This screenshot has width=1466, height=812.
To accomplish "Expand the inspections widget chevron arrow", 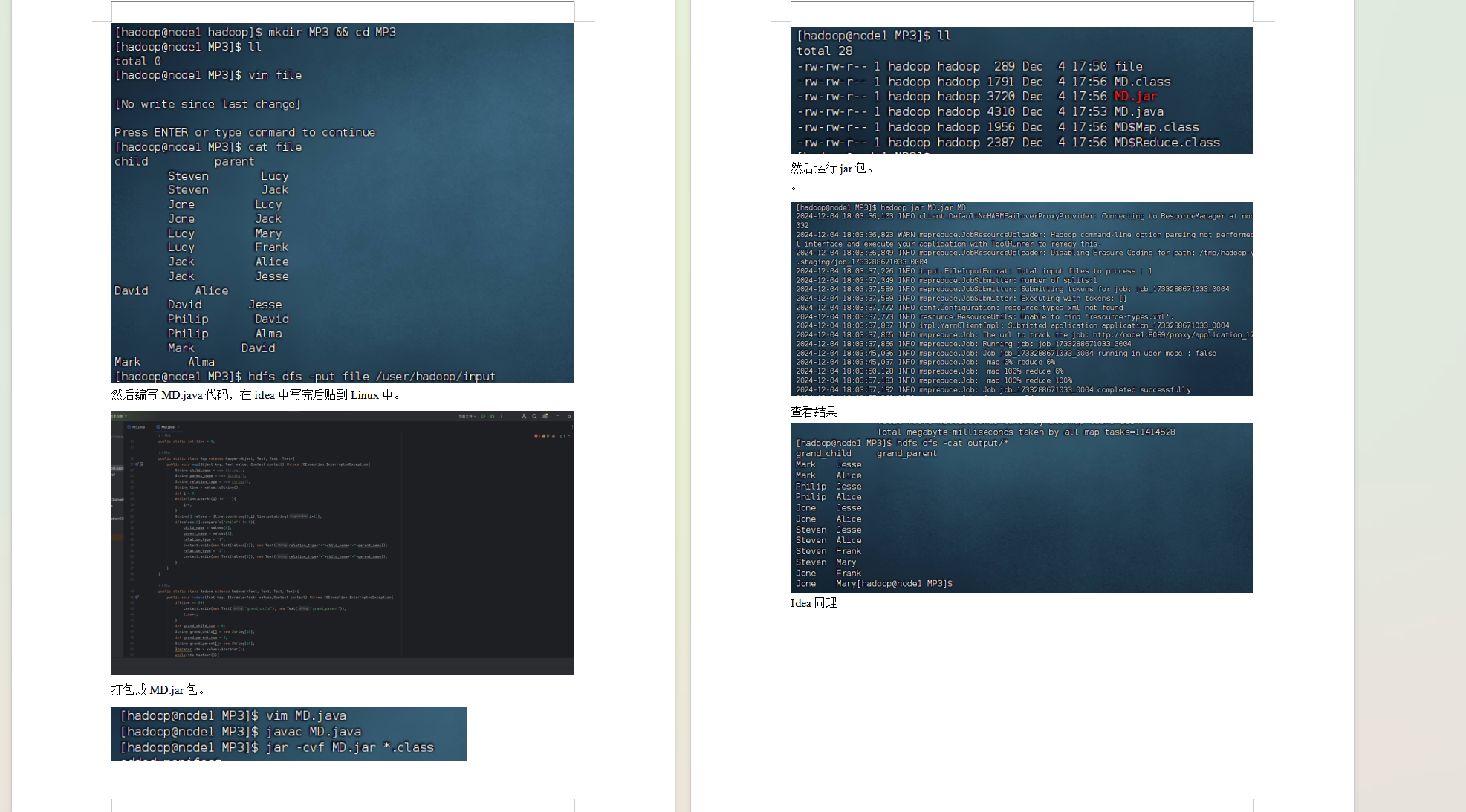I will (568, 436).
